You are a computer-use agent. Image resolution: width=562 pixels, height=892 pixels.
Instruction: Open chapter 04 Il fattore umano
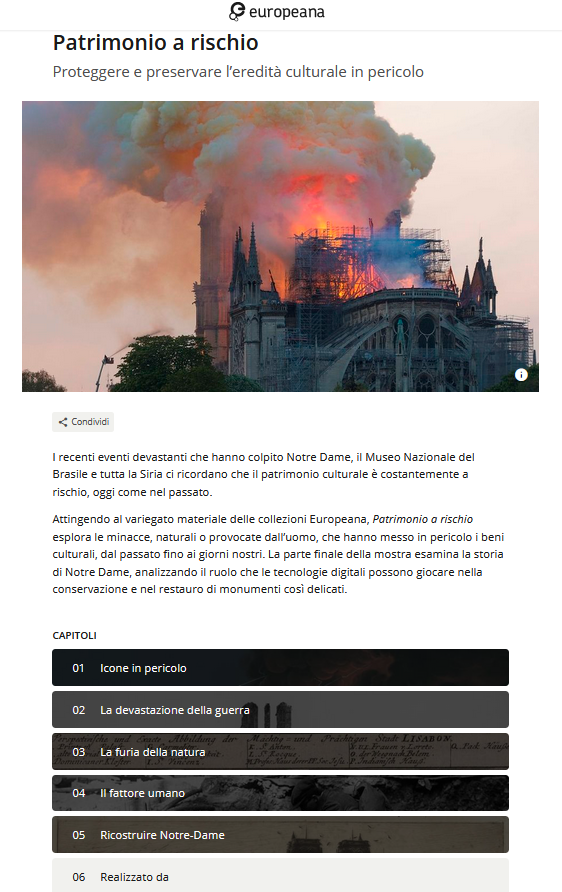[x=280, y=793]
